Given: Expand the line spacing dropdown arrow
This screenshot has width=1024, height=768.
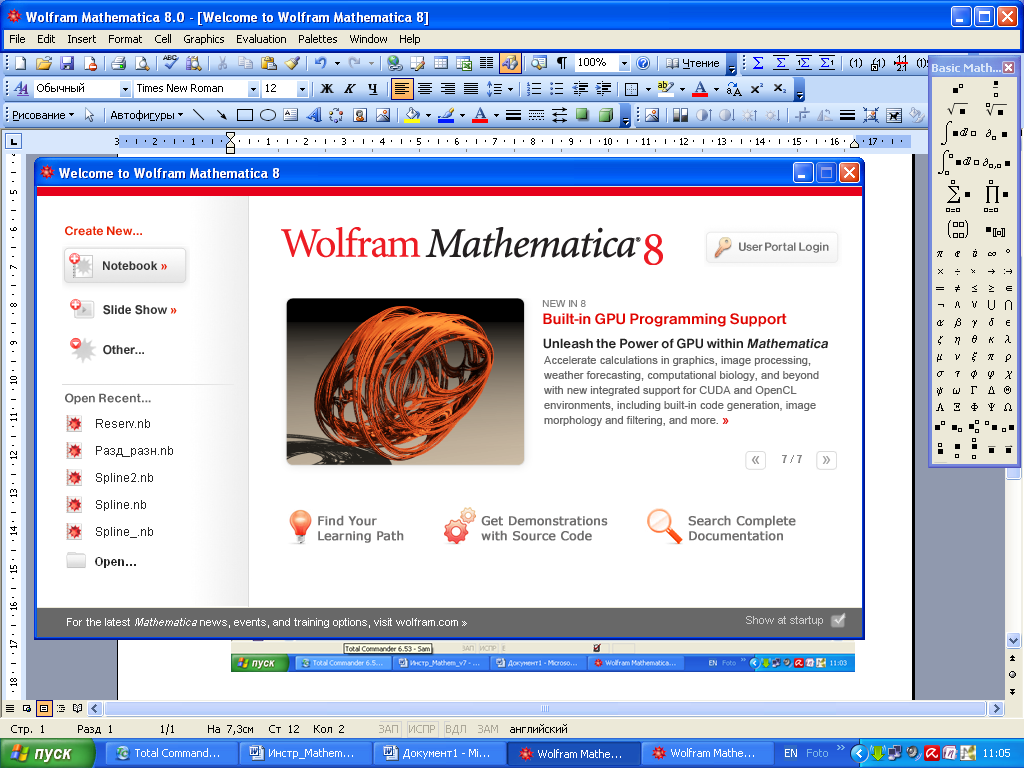Looking at the screenshot, I should pos(510,89).
